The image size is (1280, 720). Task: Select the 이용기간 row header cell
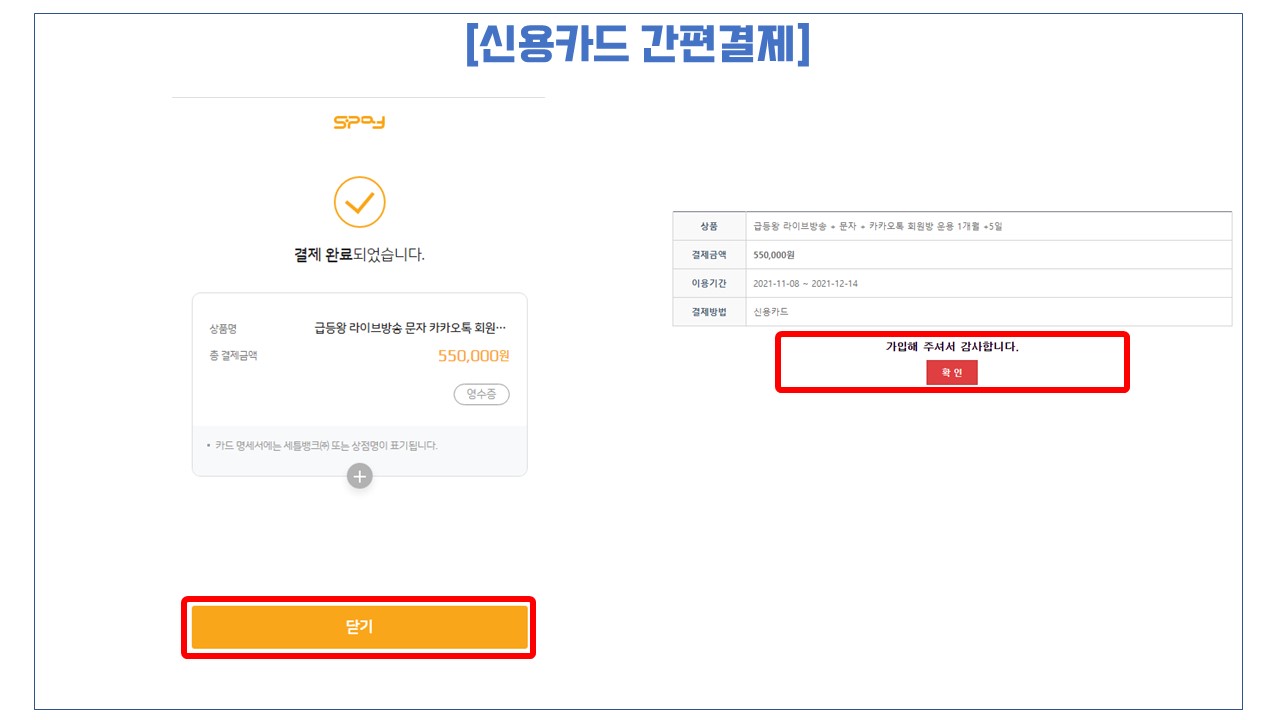[x=709, y=283]
